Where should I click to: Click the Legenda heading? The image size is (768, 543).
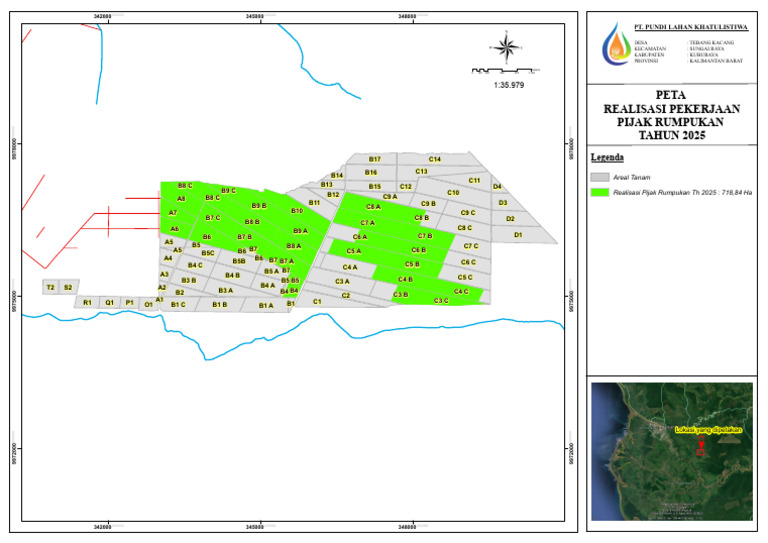(x=607, y=157)
